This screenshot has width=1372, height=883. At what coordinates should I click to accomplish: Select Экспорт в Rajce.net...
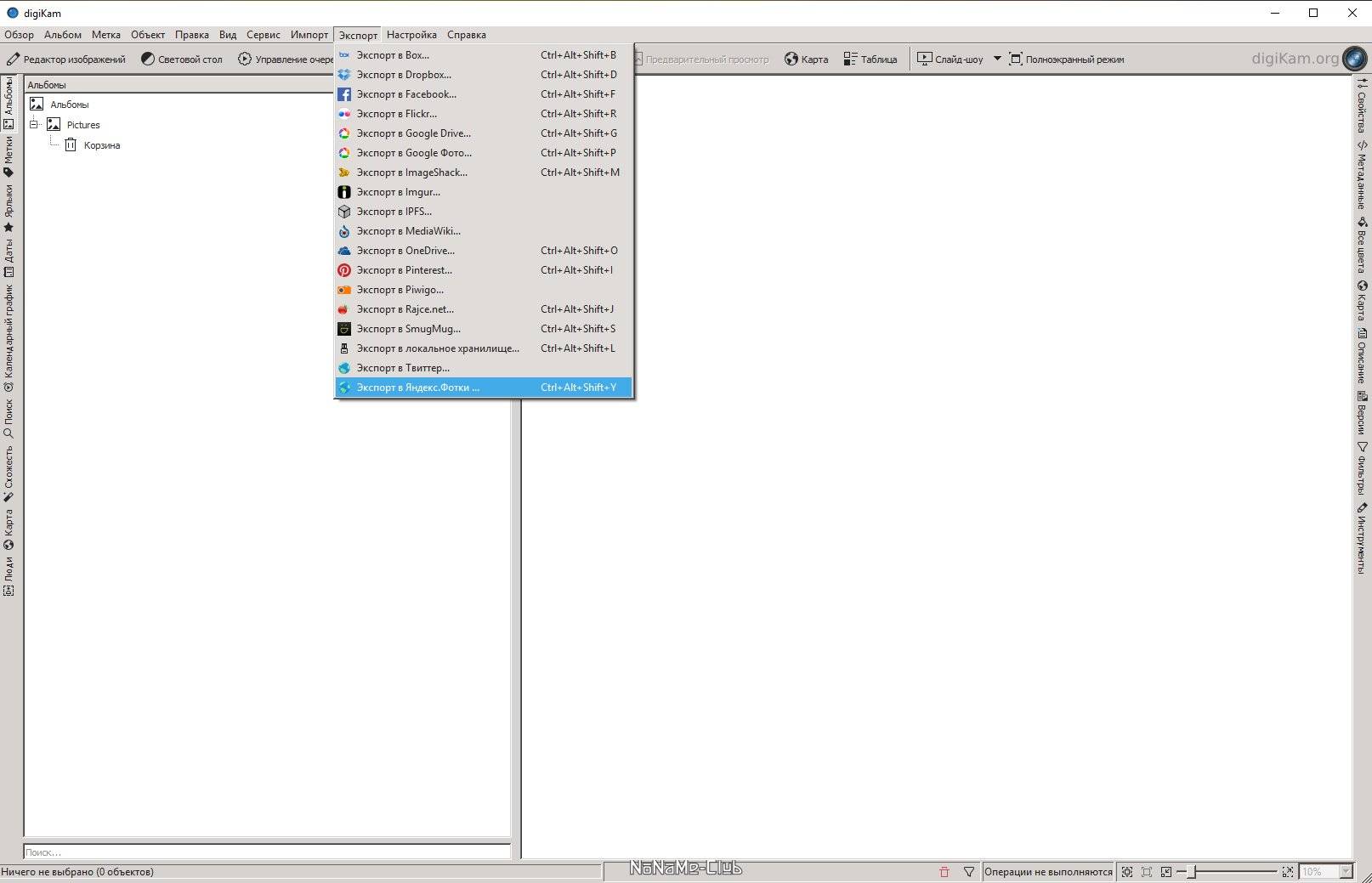pyautogui.click(x=484, y=309)
